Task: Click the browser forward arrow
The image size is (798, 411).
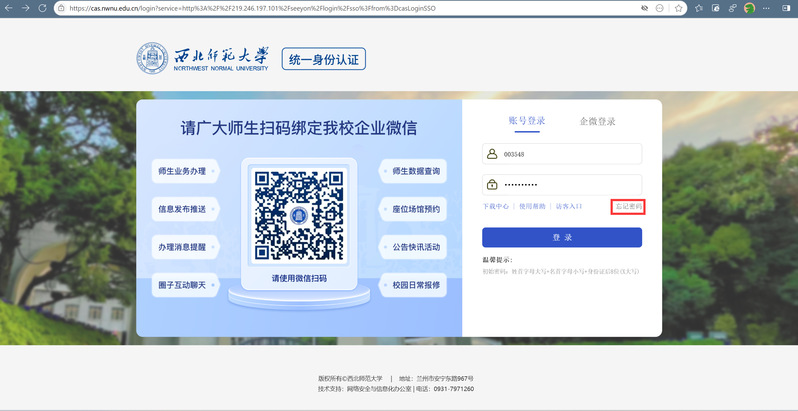Action: (25, 8)
